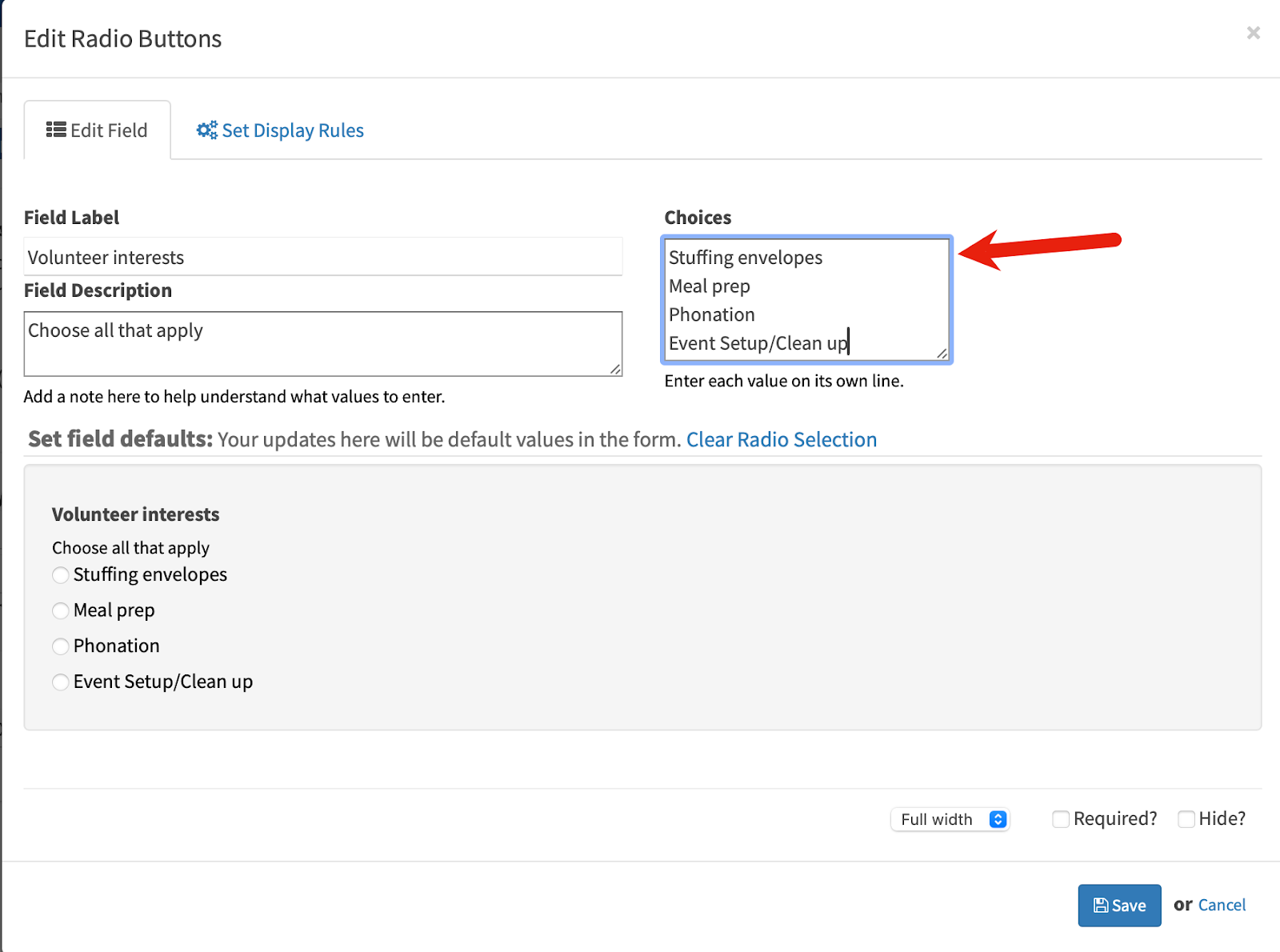Screen dimensions: 1280x952
Task: Pick the Event Setup/Clean up radio option
Action: [61, 682]
